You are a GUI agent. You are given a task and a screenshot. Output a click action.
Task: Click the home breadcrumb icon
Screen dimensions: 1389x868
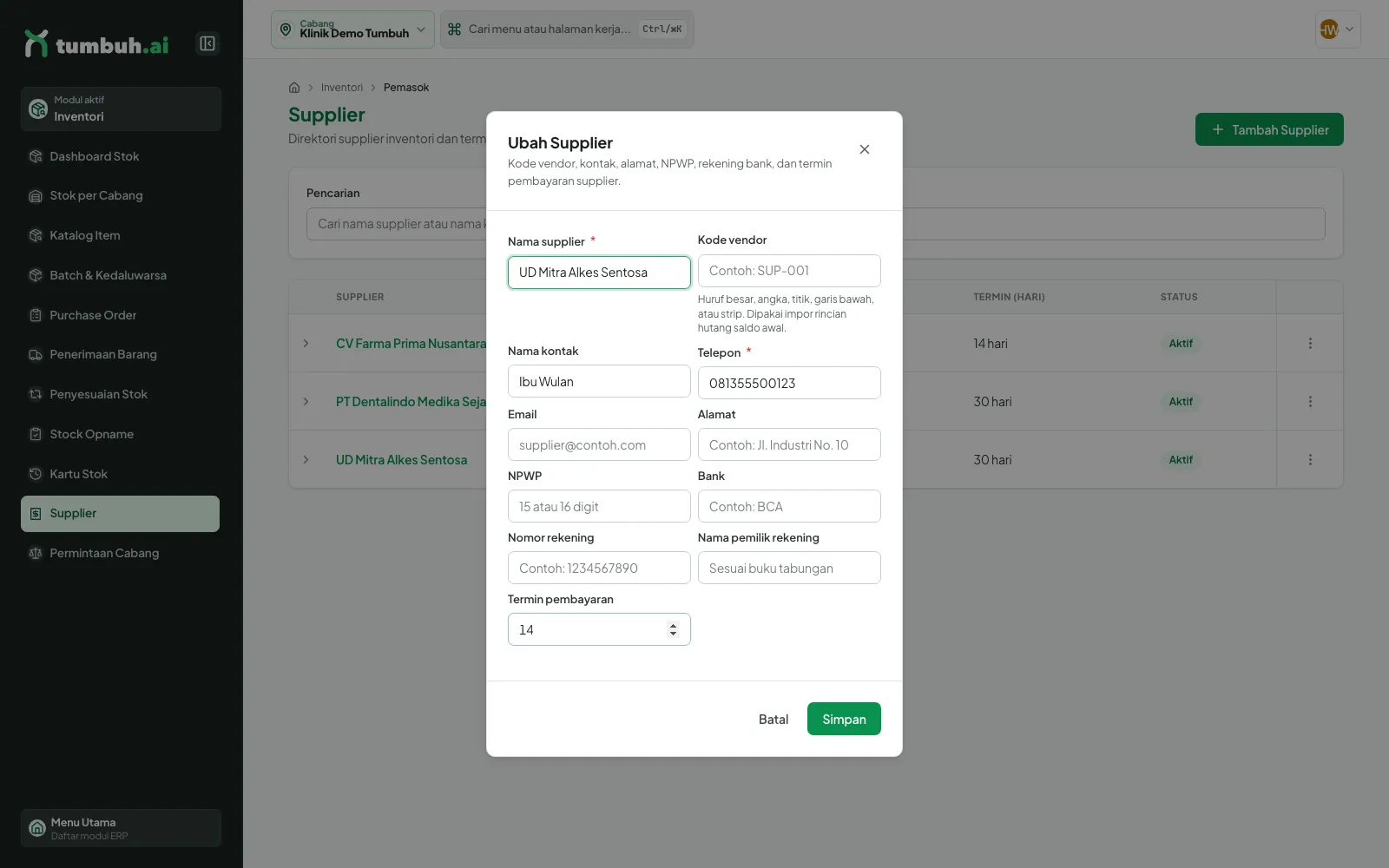[x=294, y=88]
